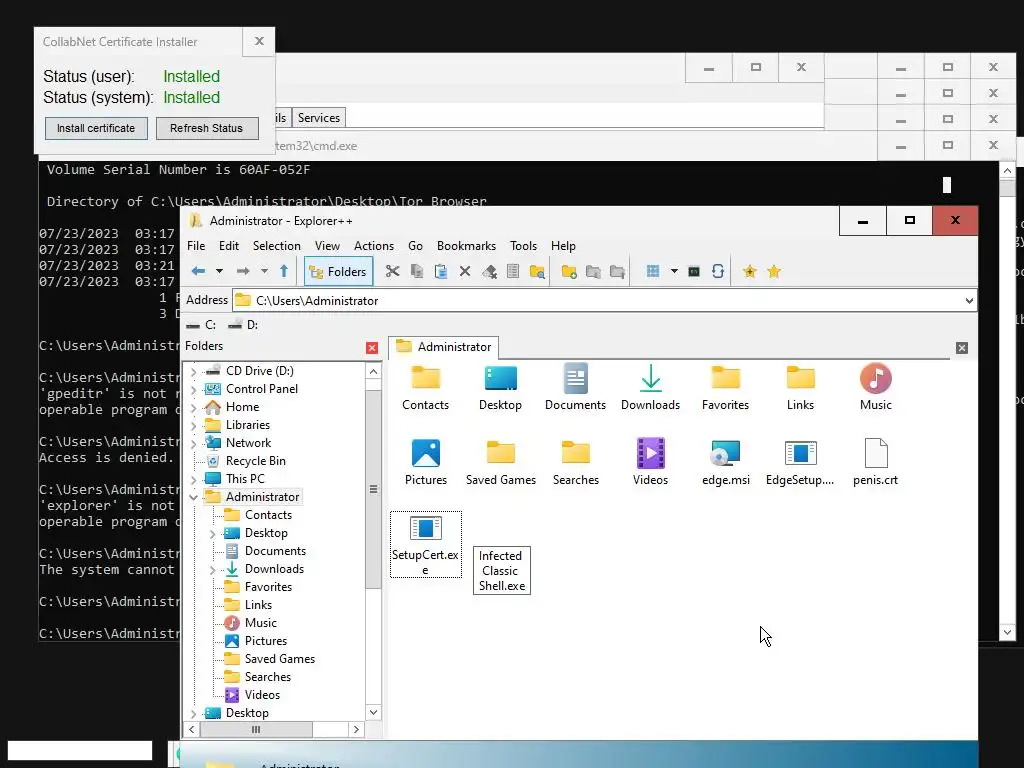Click the Views grid icon
The width and height of the screenshot is (1024, 768).
pyautogui.click(x=652, y=271)
